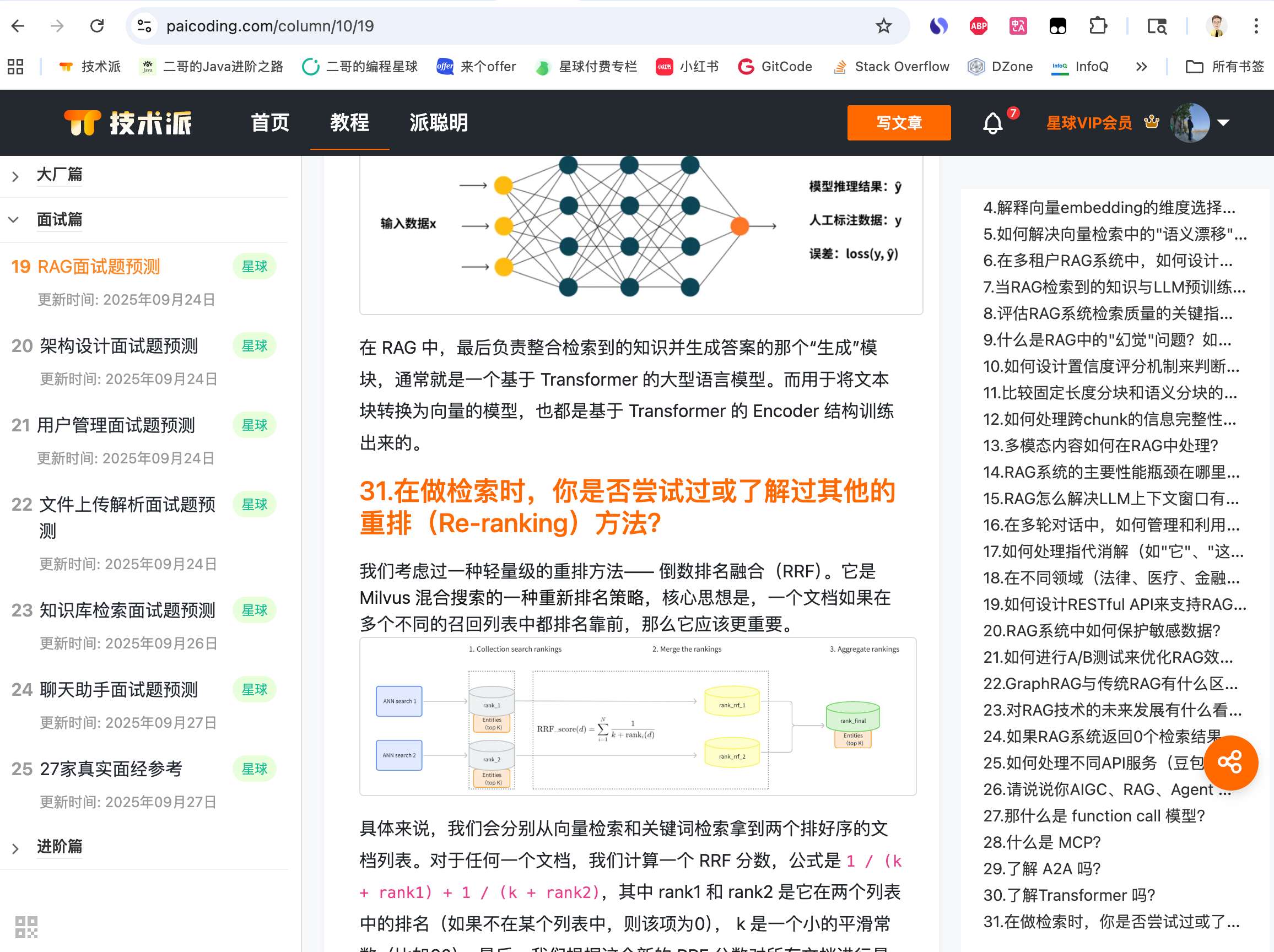The height and width of the screenshot is (952, 1274).
Task: Show the site info icon in the address bar
Action: click(x=144, y=26)
